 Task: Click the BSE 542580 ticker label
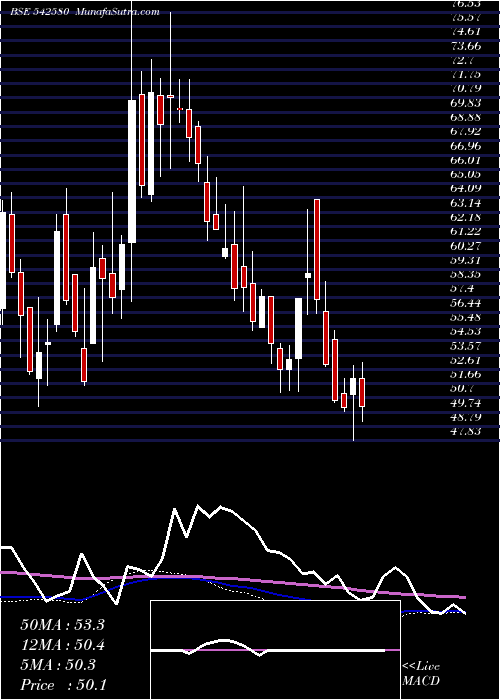(x=41, y=12)
